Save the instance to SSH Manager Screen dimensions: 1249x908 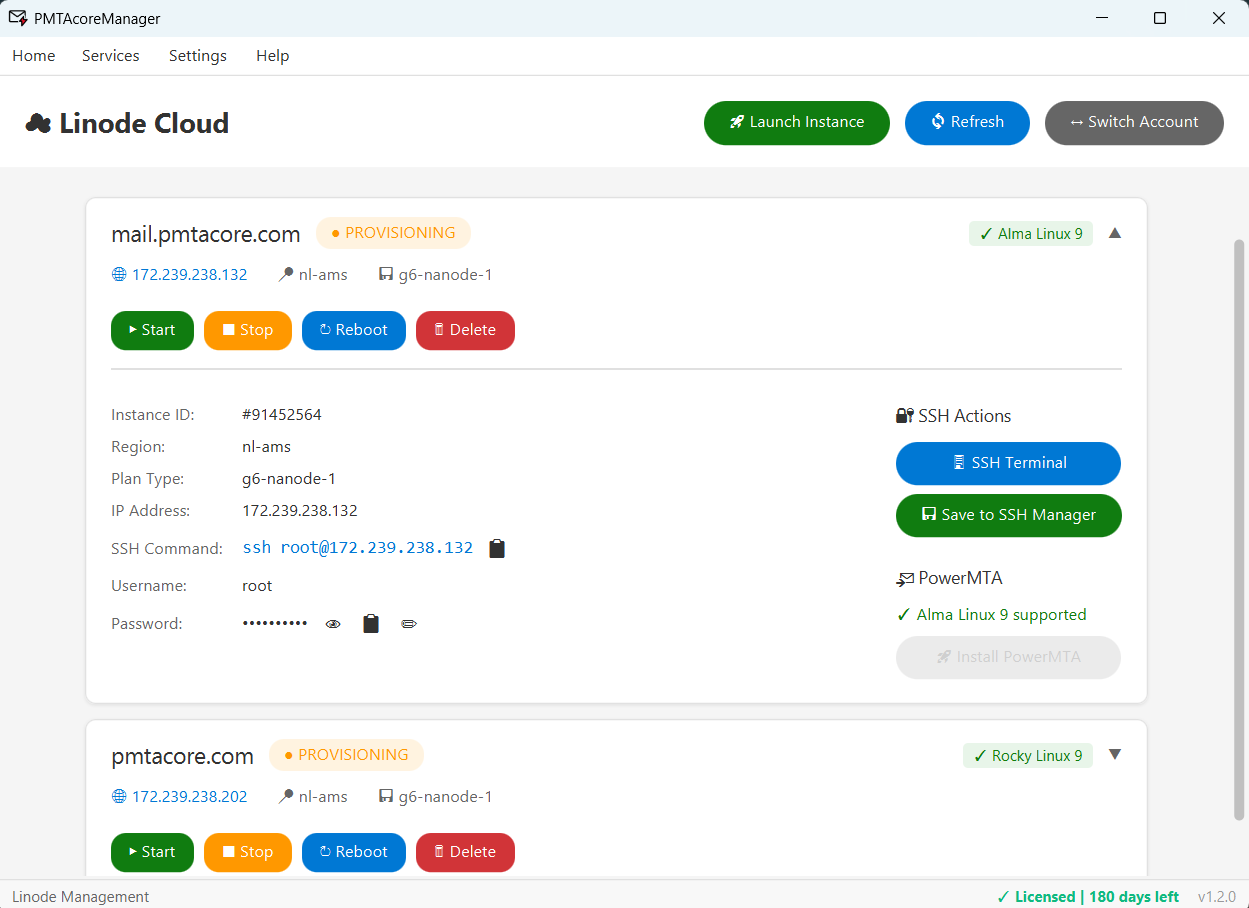tap(1008, 515)
